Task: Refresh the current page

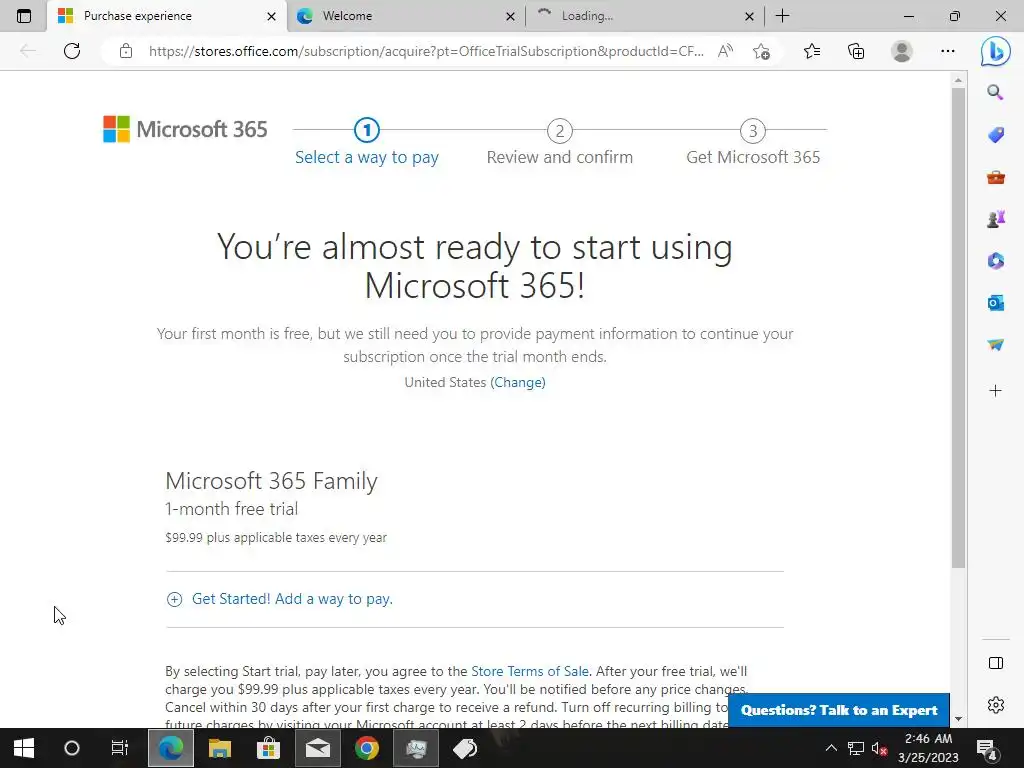Action: point(72,51)
